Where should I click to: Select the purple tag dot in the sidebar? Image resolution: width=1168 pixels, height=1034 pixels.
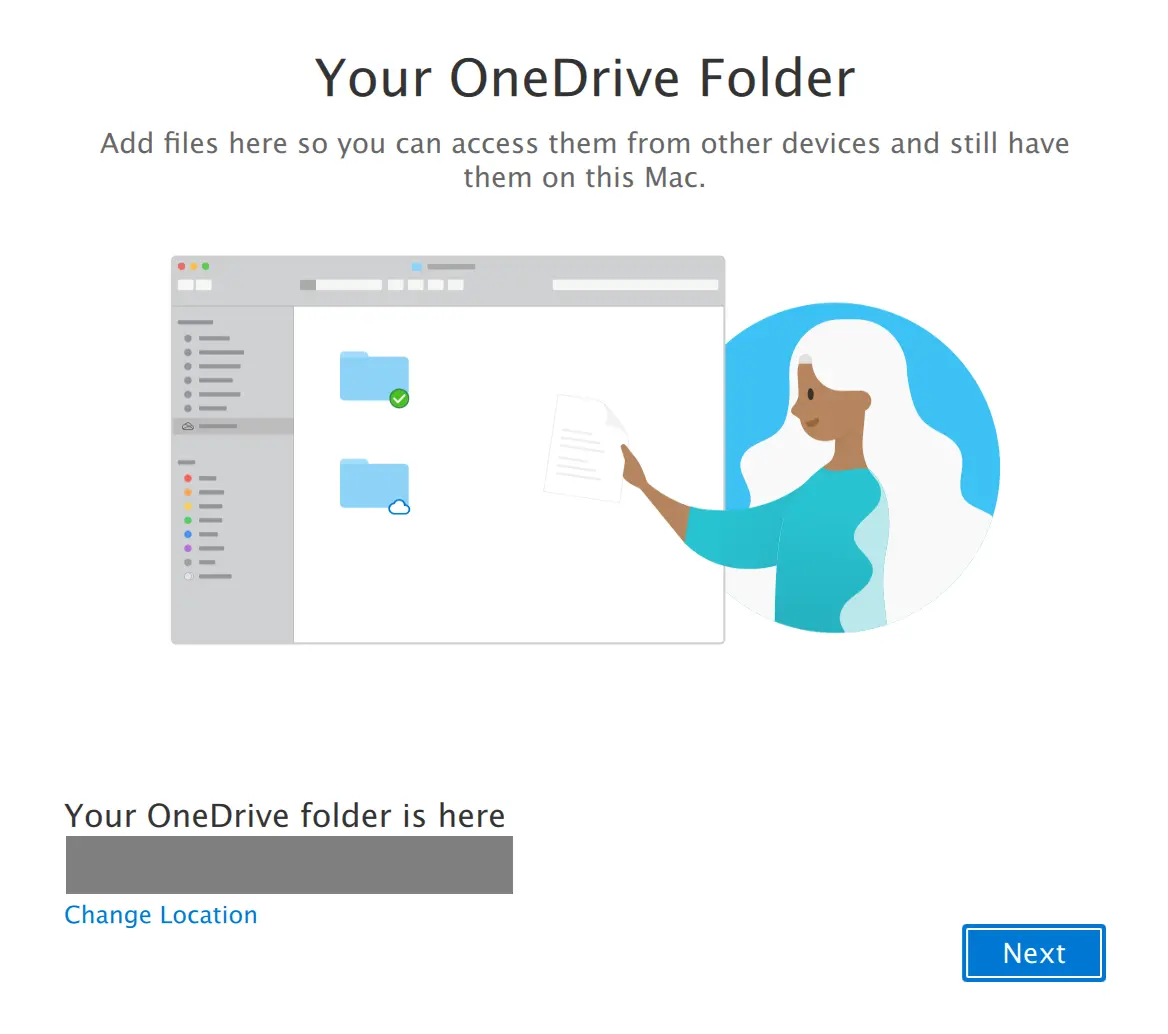tap(188, 548)
